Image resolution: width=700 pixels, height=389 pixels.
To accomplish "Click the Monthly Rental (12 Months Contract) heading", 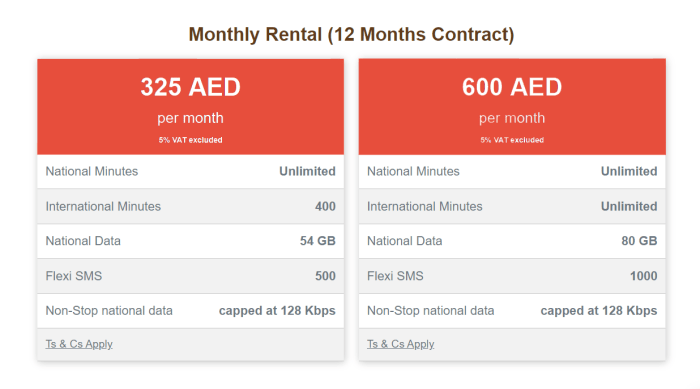I will point(351,34).
